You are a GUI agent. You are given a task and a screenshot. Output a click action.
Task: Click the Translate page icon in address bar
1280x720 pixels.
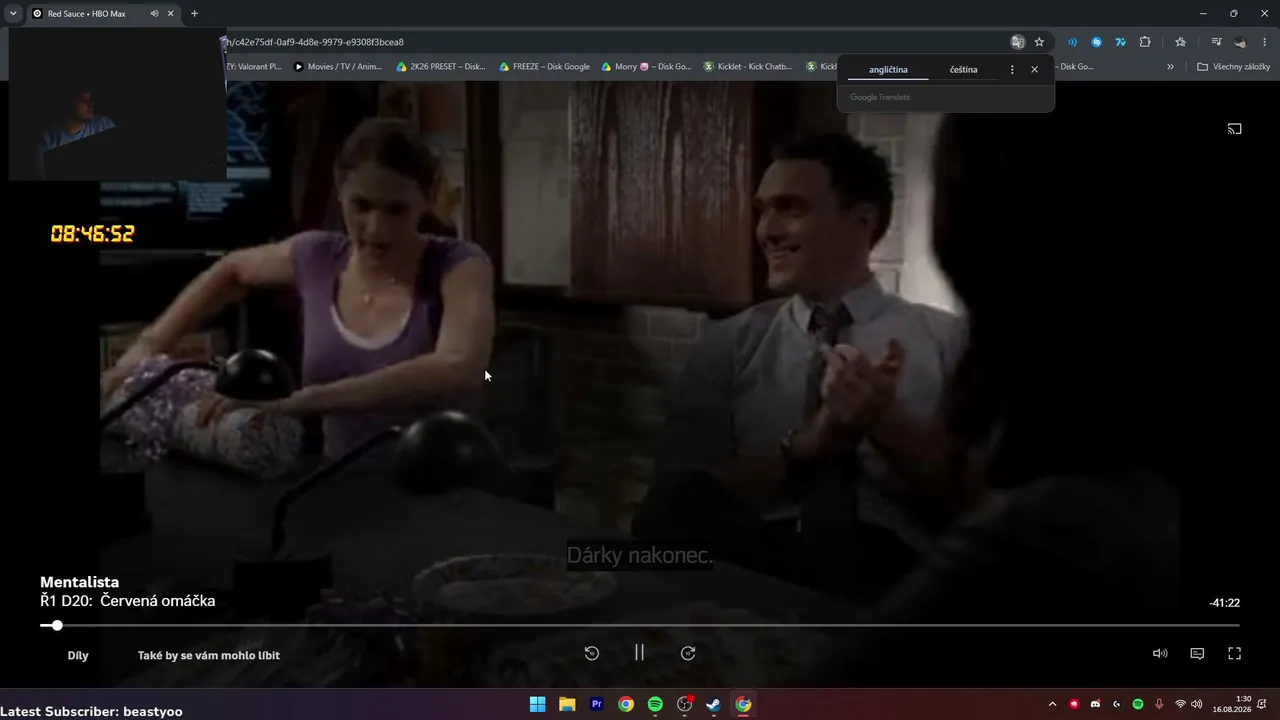point(1018,42)
